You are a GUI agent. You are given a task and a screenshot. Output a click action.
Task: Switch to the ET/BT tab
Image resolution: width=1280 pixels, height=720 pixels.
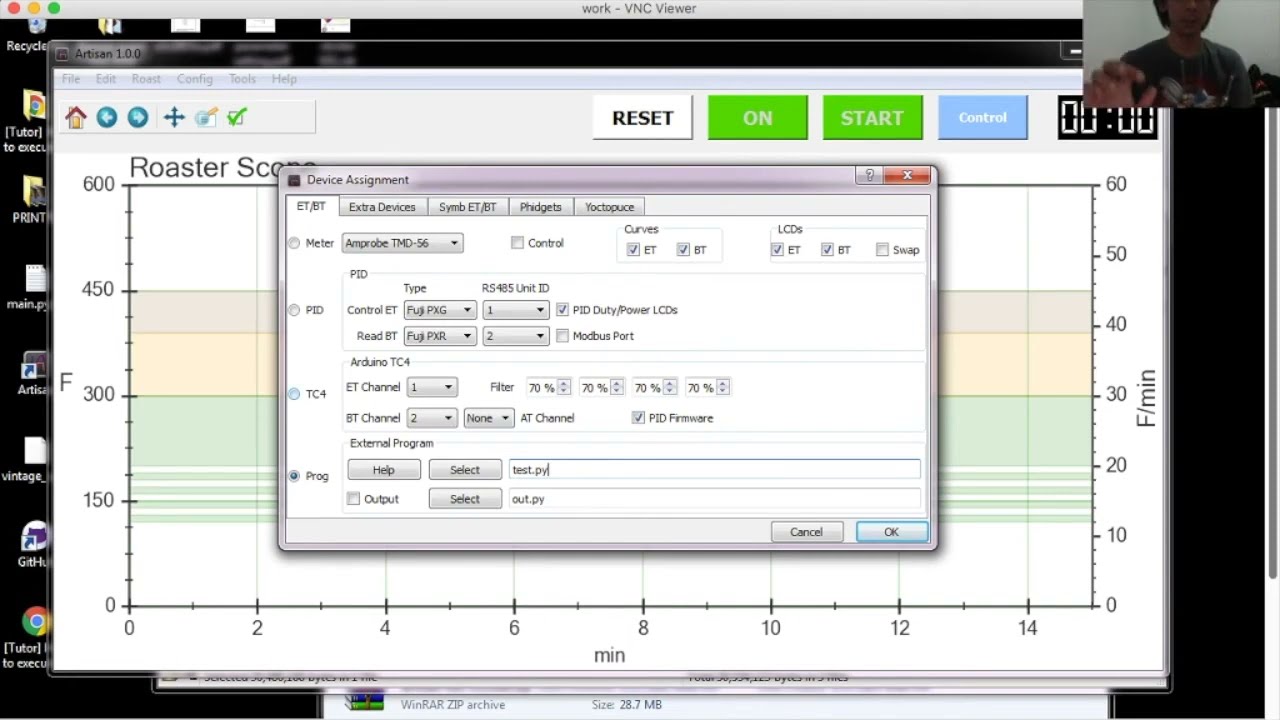(311, 206)
